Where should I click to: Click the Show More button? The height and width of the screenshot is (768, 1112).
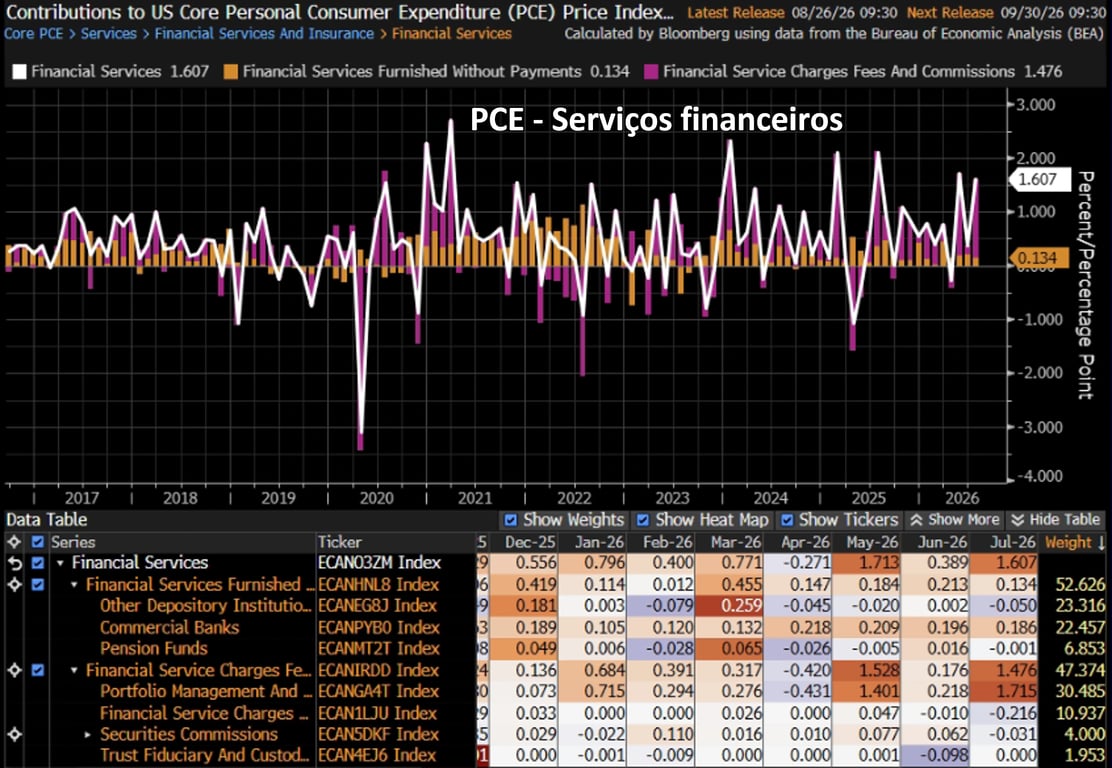tap(955, 520)
